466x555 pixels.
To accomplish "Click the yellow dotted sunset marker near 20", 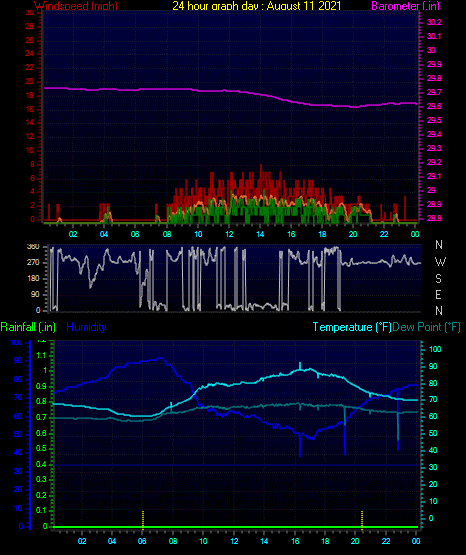I will click(x=362, y=519).
